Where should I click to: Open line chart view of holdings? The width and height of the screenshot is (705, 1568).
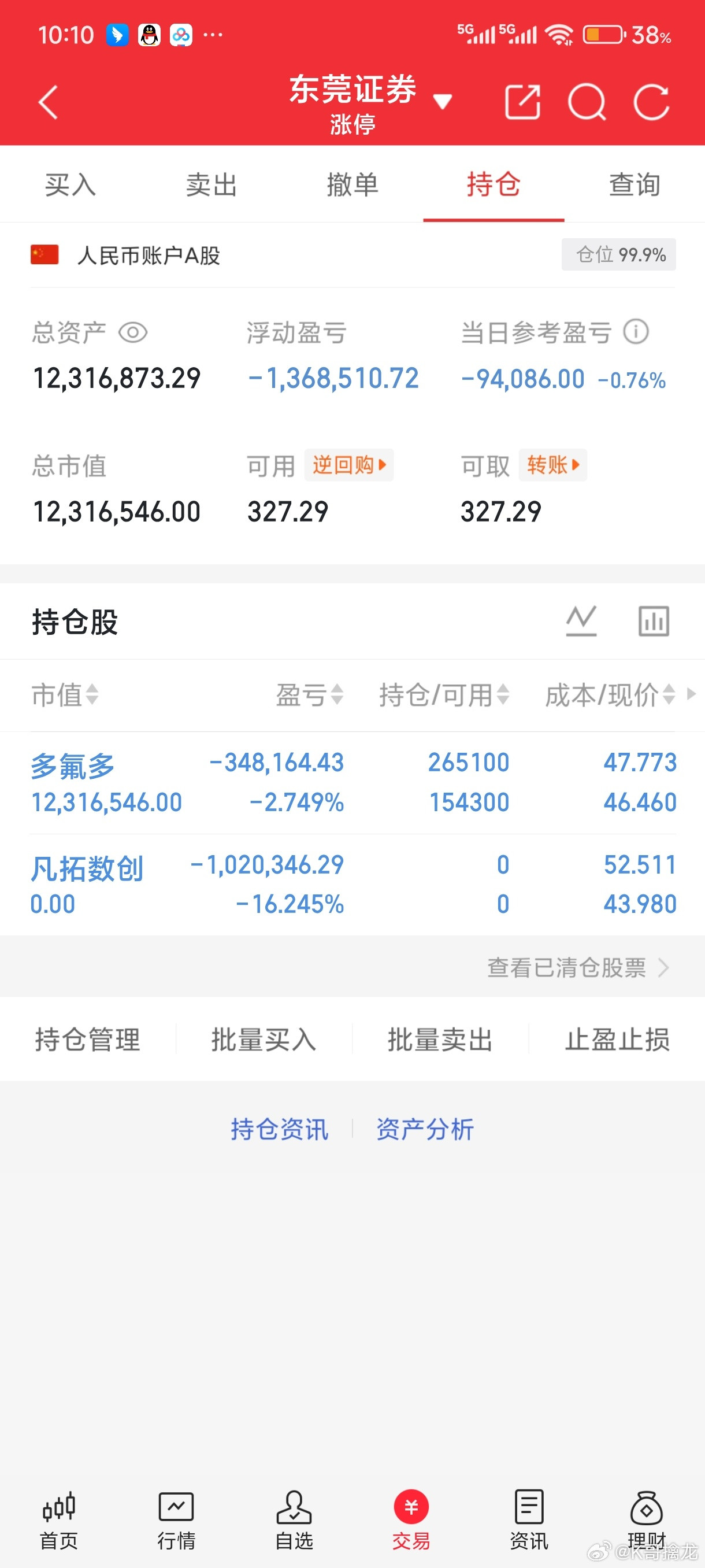[x=581, y=621]
